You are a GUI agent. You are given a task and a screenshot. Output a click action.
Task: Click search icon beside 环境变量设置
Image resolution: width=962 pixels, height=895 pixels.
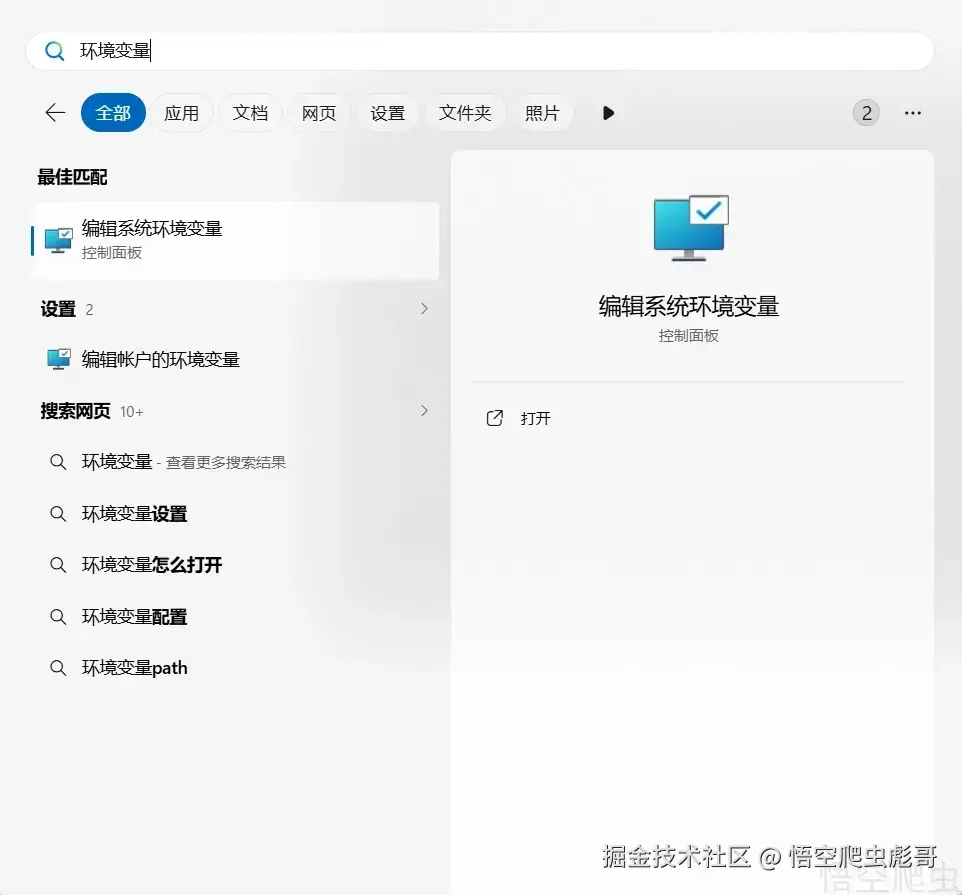[58, 513]
